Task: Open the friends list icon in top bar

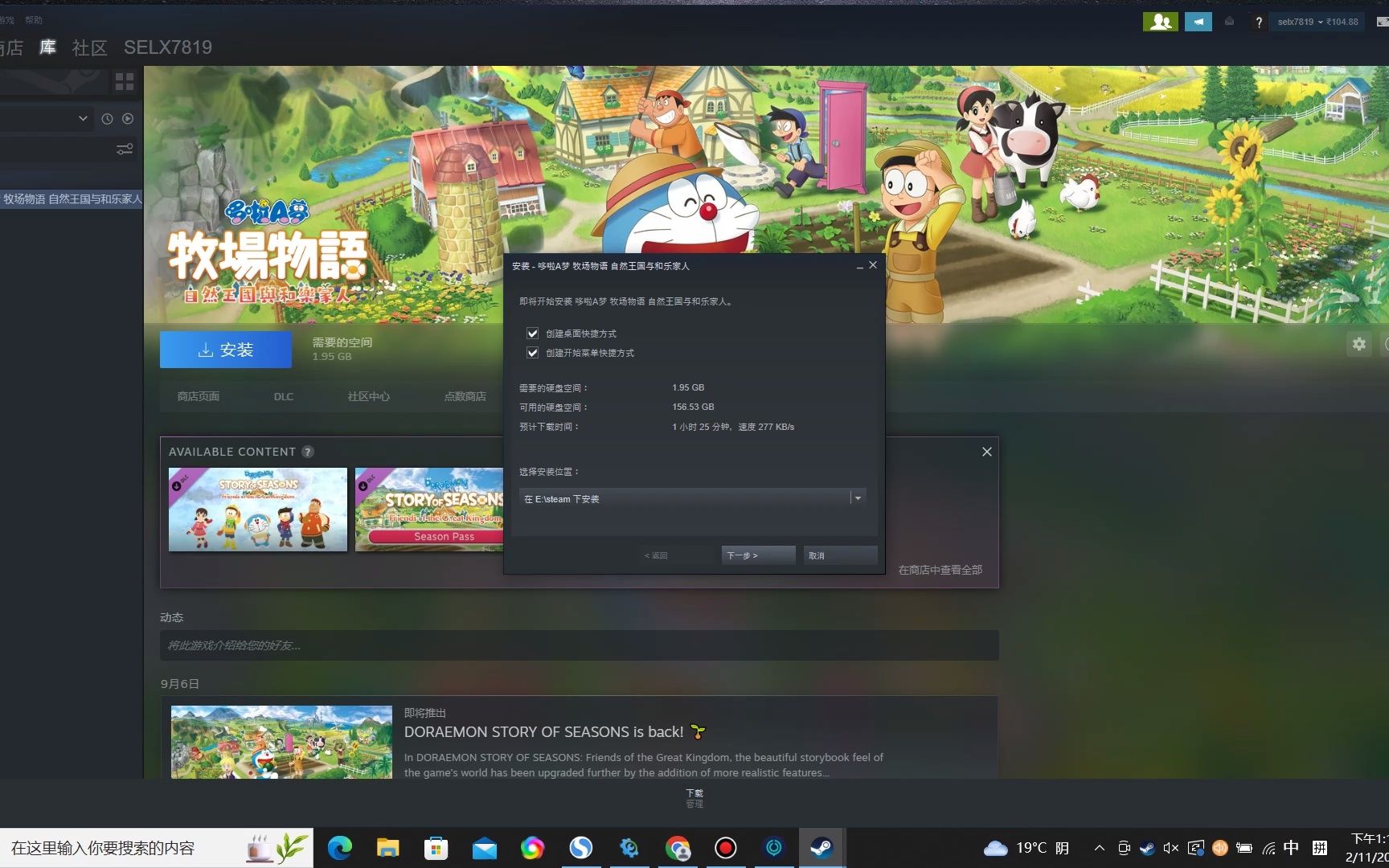Action: (1160, 22)
